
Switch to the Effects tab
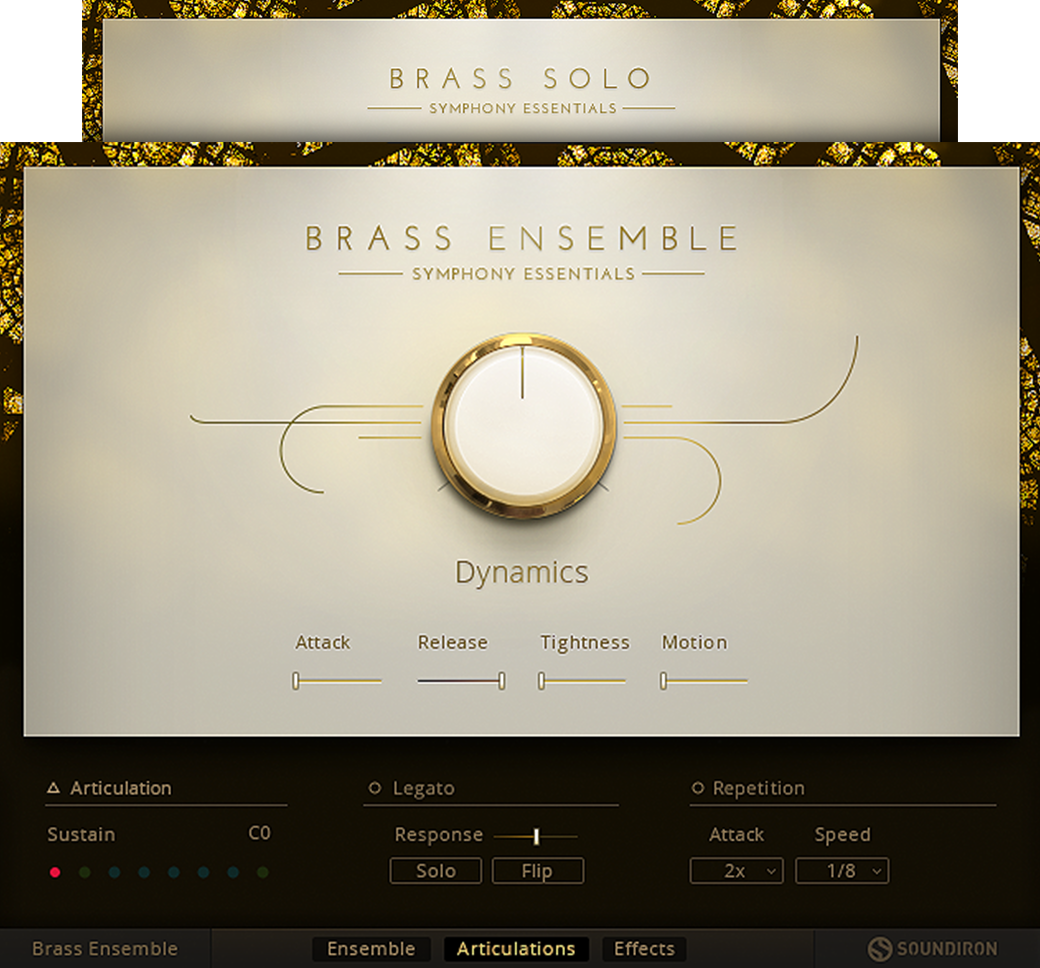(x=644, y=949)
